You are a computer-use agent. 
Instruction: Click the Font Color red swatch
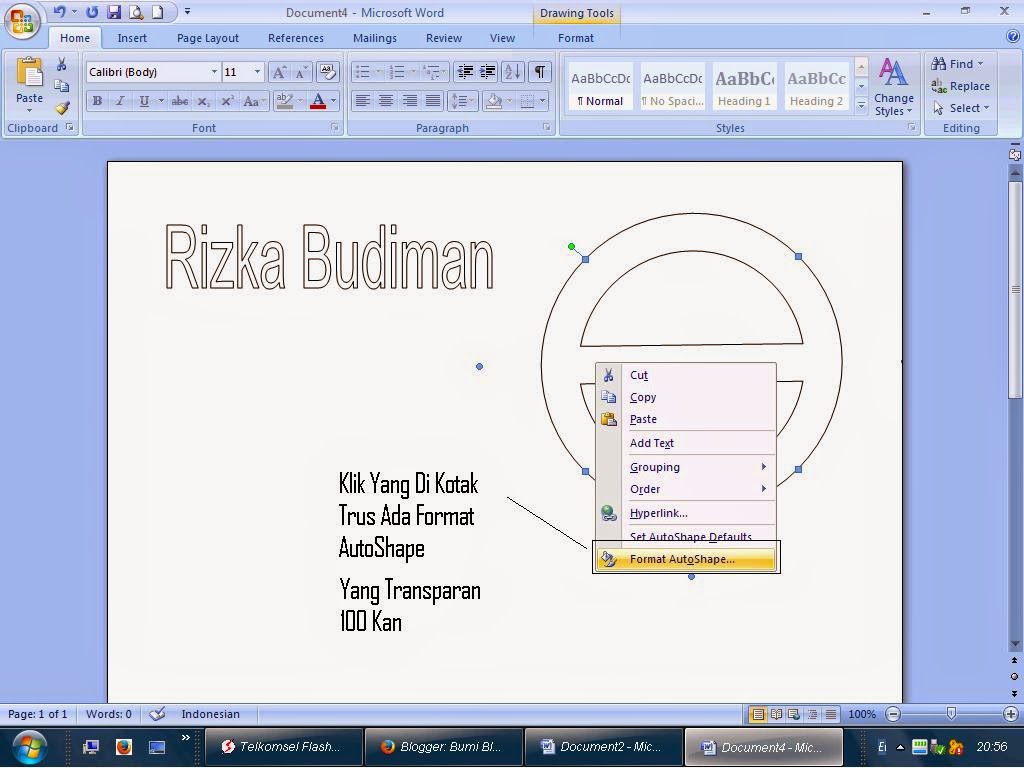tap(319, 101)
